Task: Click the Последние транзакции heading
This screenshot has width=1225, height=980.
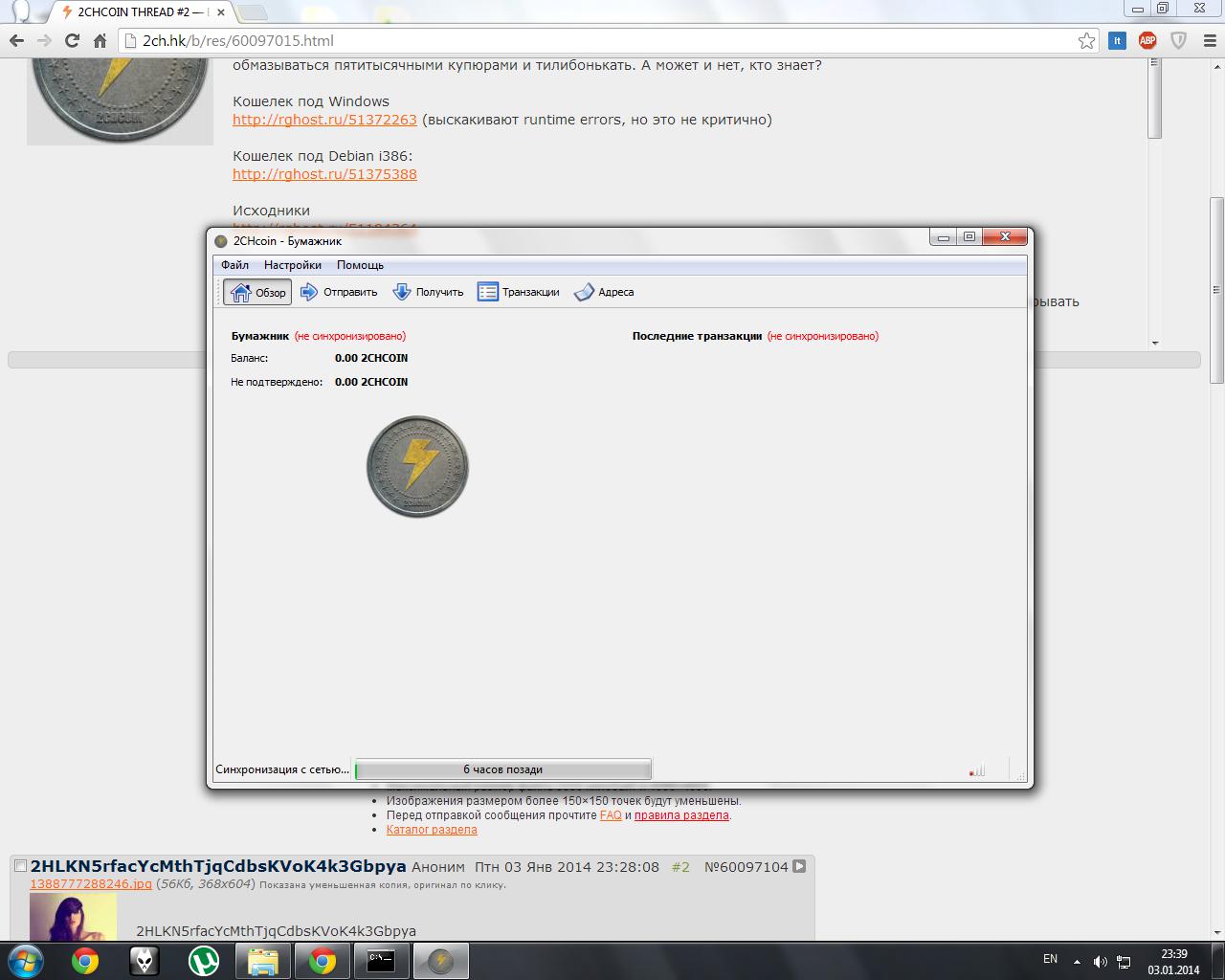Action: (x=697, y=336)
